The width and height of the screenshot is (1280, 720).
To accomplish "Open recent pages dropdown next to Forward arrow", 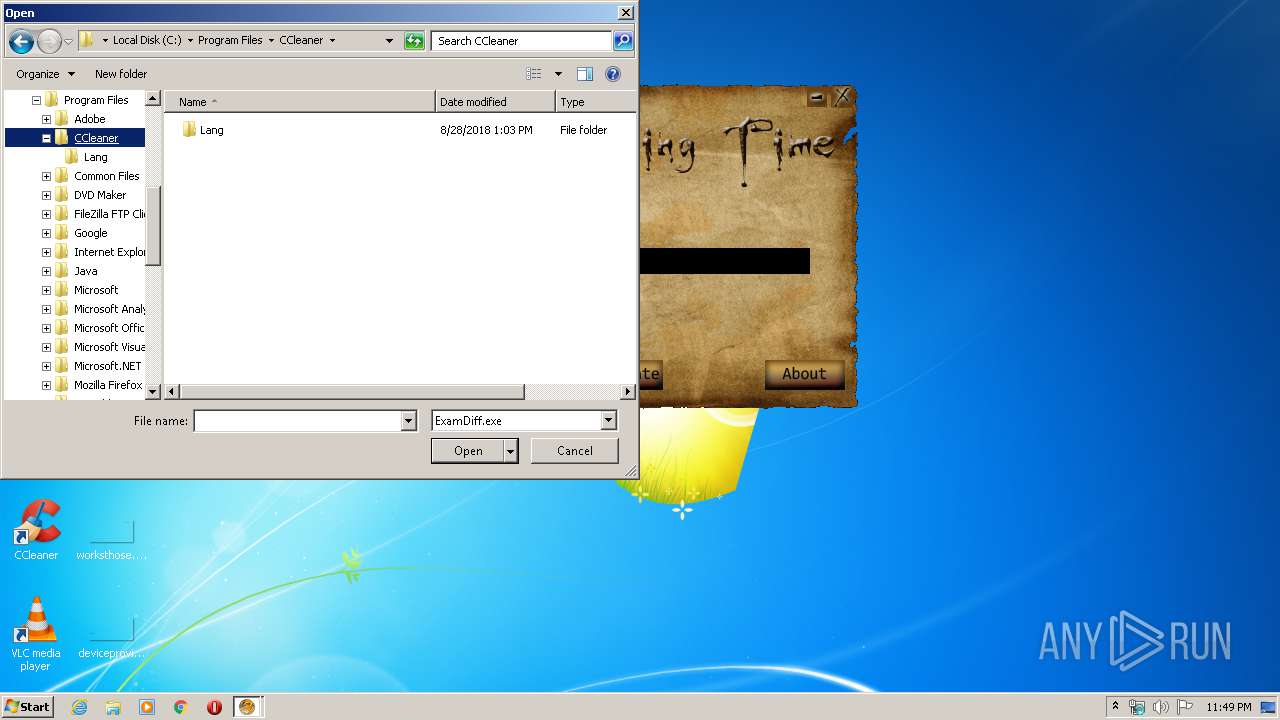I will point(68,41).
